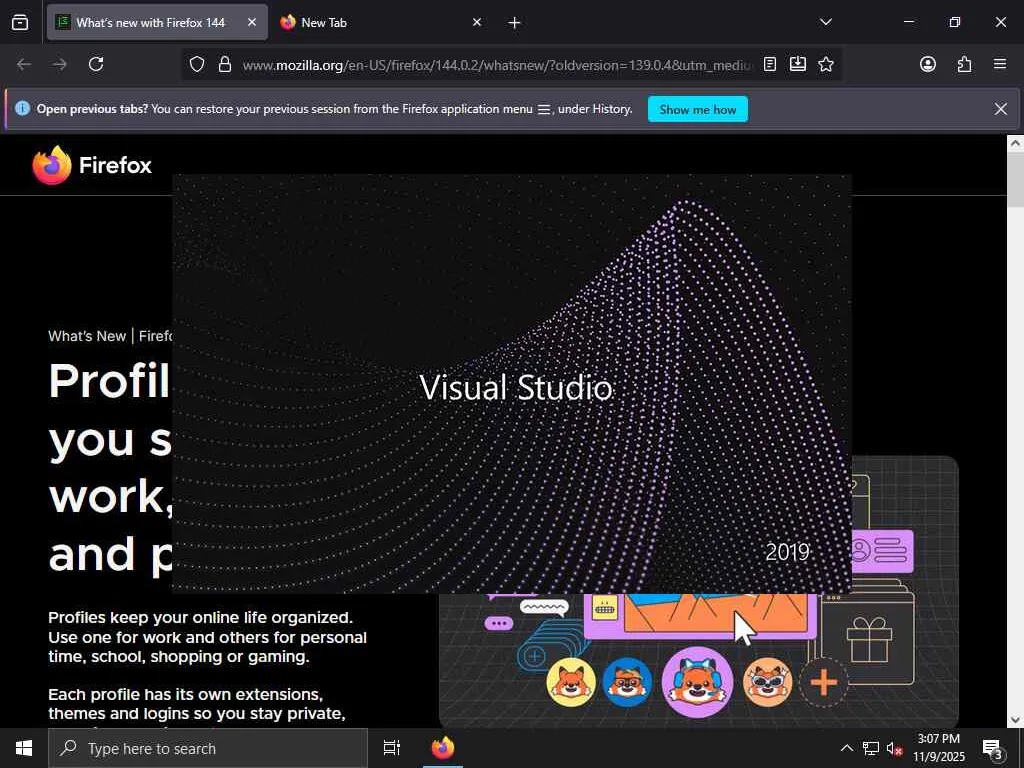Image resolution: width=1024 pixels, height=768 pixels.
Task: Select the yellow fox profile avatar
Action: click(x=571, y=682)
